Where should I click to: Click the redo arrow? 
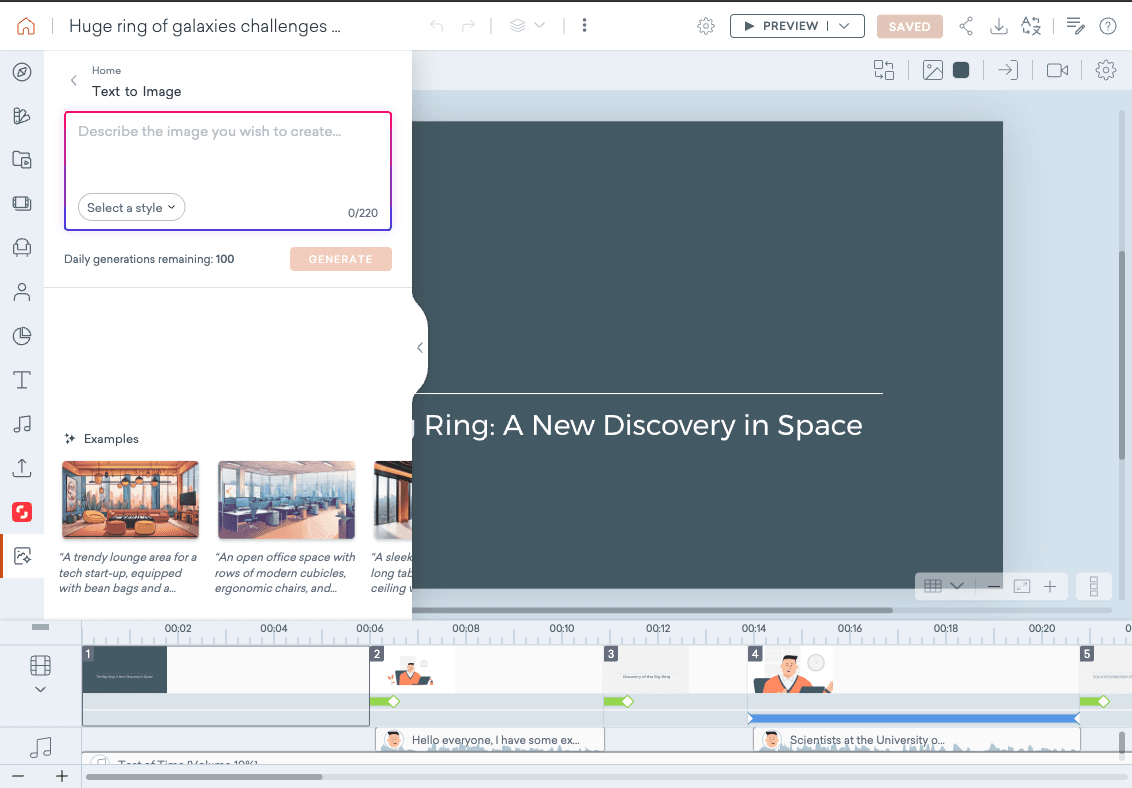tap(469, 26)
